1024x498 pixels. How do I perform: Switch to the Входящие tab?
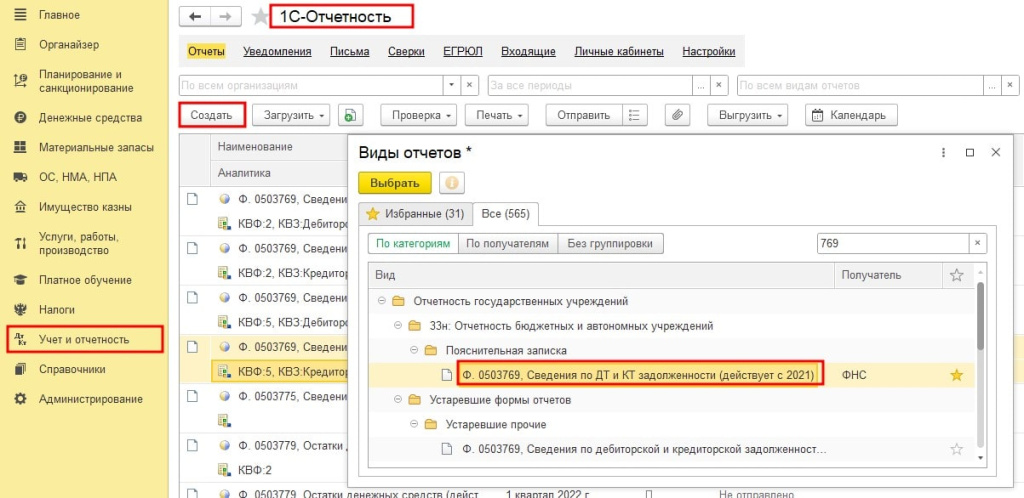528,52
